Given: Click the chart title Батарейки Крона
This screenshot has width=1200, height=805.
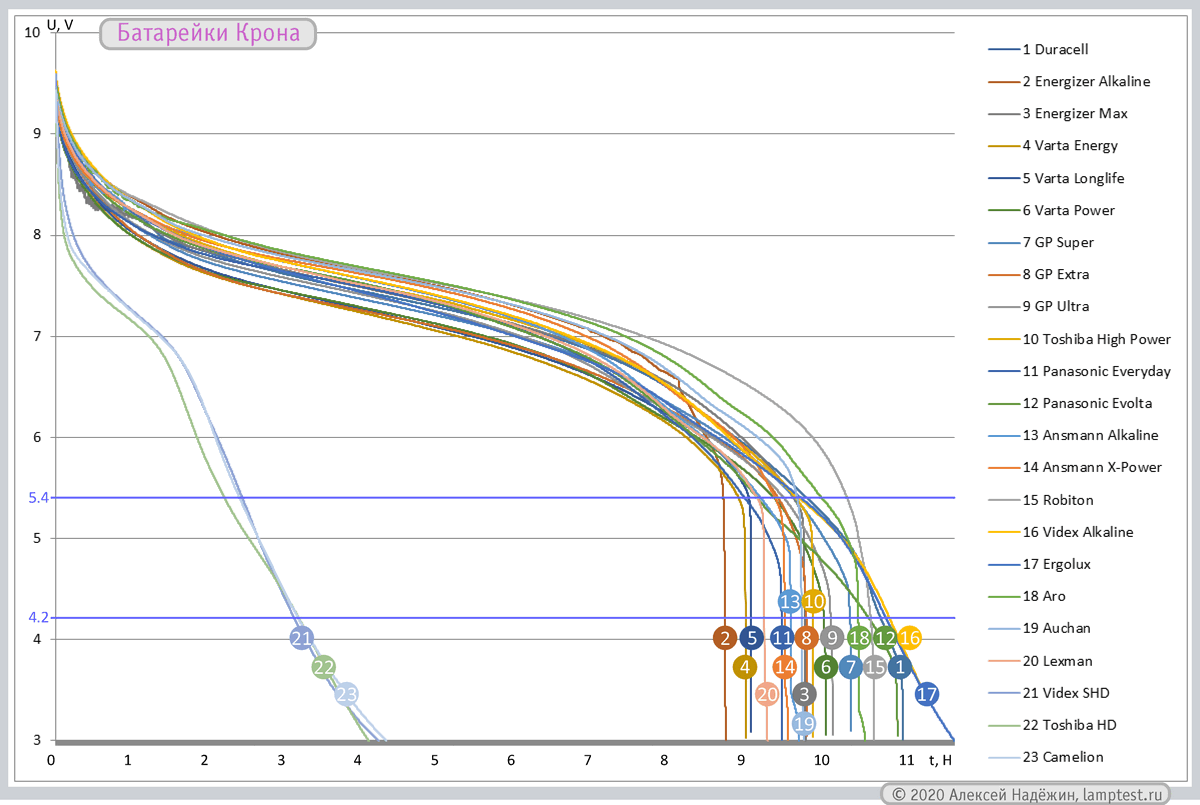Looking at the screenshot, I should coord(208,35).
